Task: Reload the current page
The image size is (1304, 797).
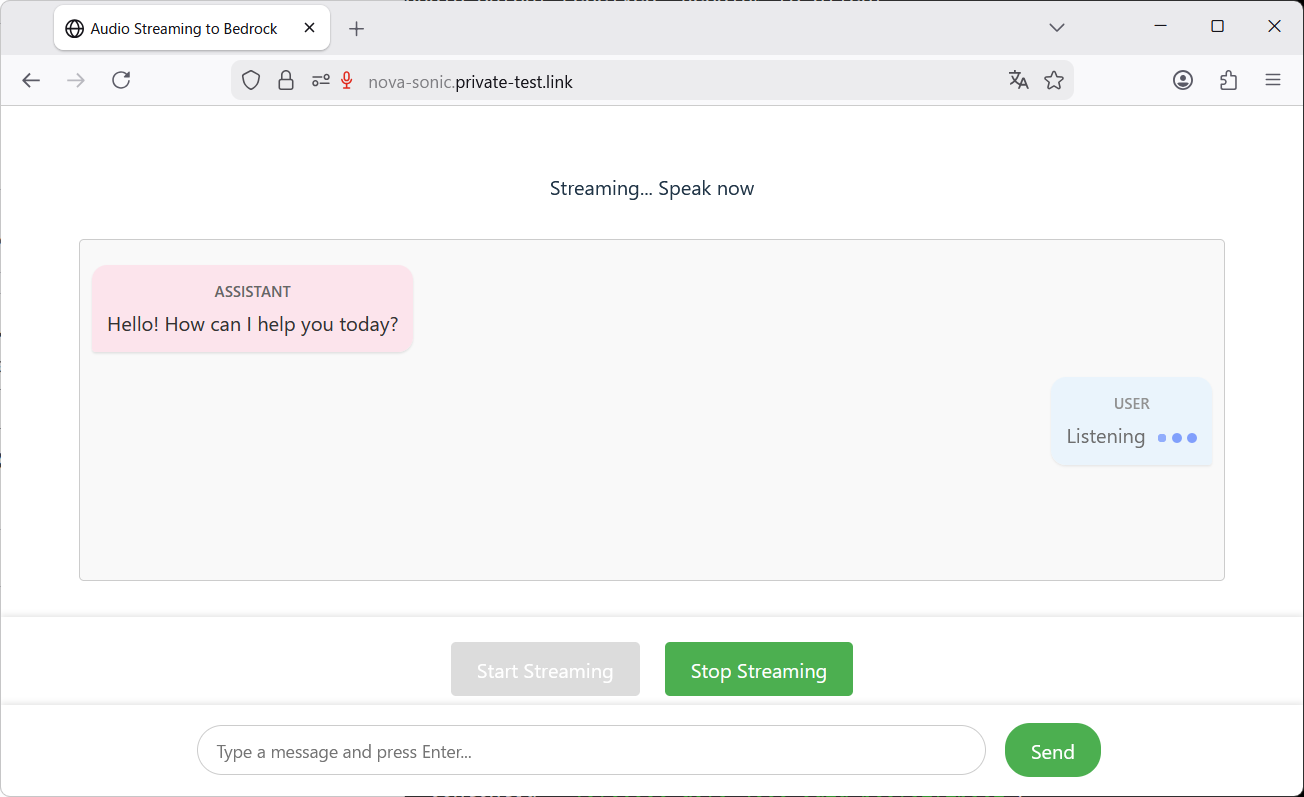Action: 121,81
